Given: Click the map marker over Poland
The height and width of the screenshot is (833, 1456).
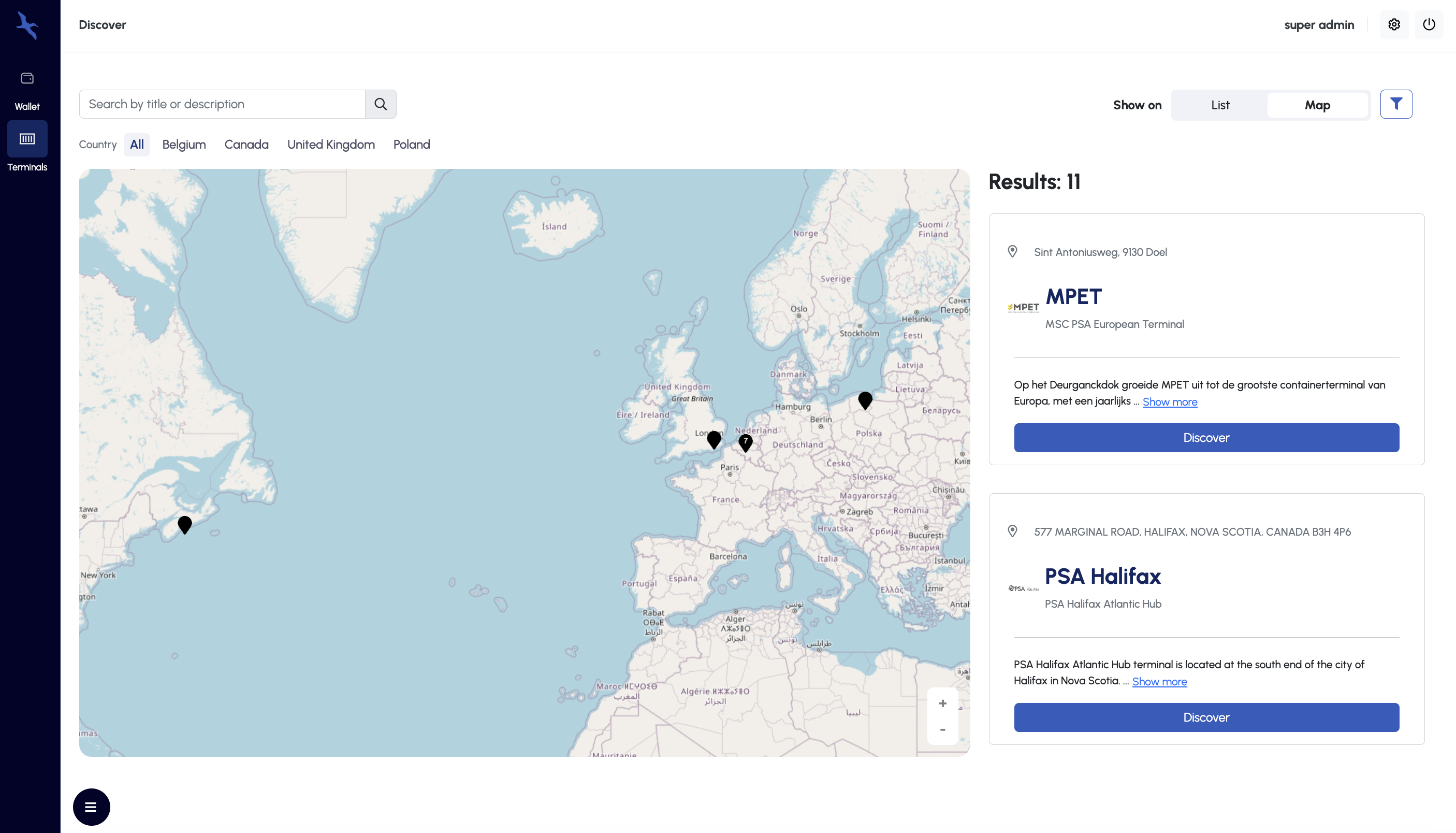Looking at the screenshot, I should [x=865, y=400].
